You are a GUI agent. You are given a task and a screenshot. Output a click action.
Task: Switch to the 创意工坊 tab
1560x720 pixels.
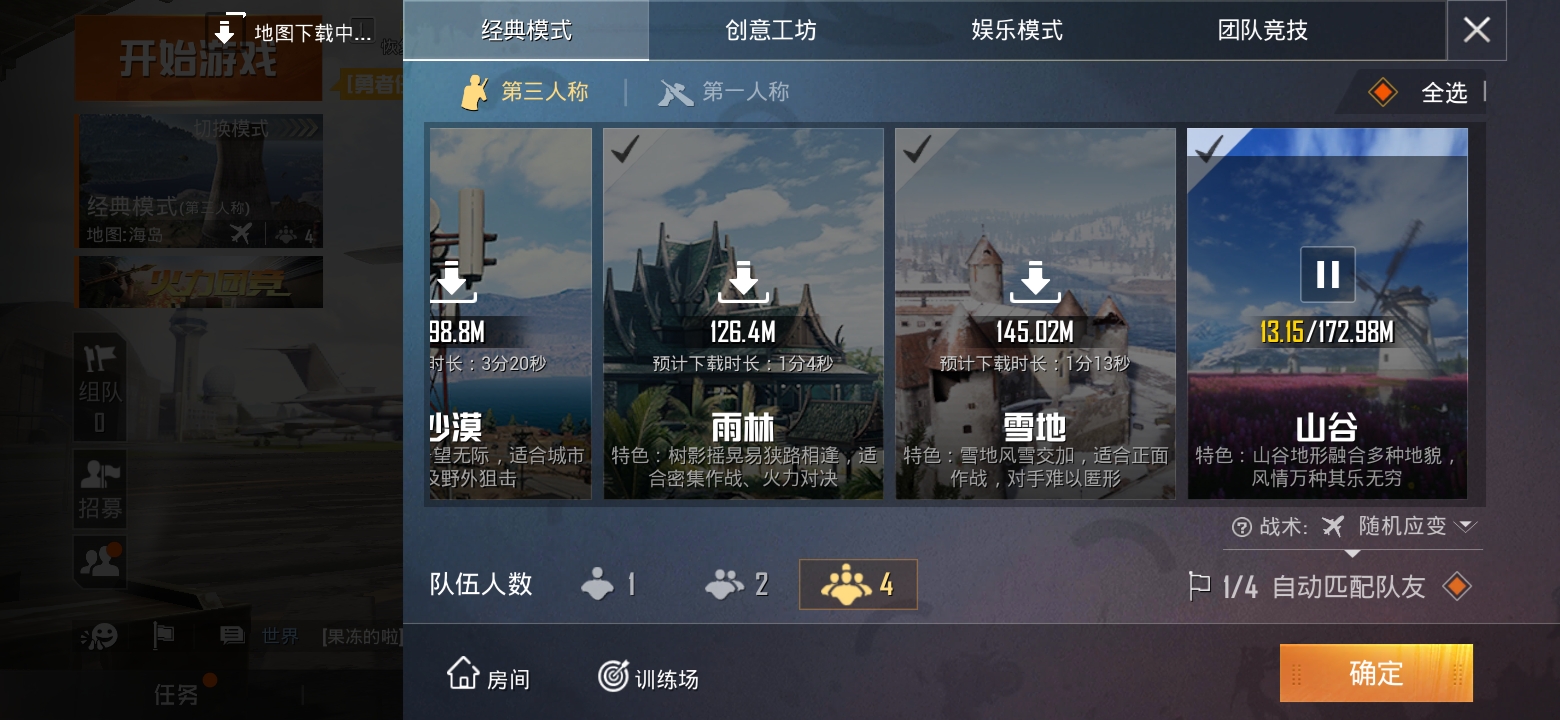pos(771,30)
